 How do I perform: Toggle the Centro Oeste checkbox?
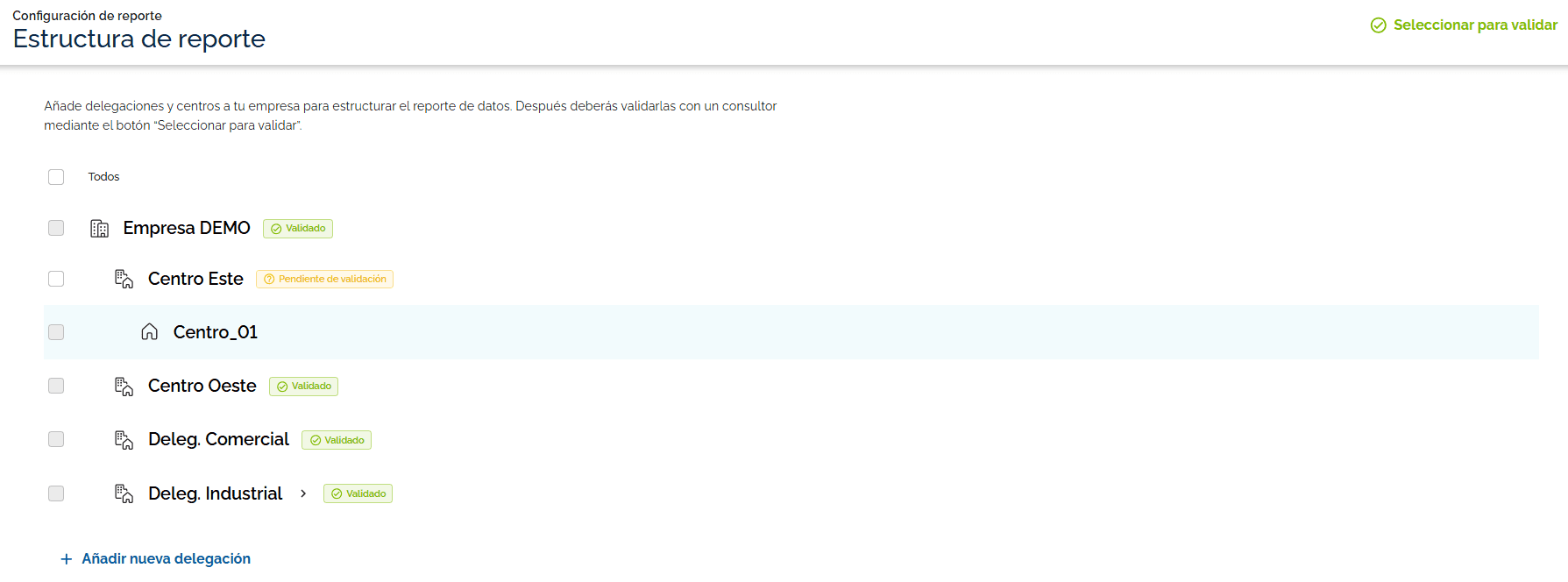tap(56, 386)
